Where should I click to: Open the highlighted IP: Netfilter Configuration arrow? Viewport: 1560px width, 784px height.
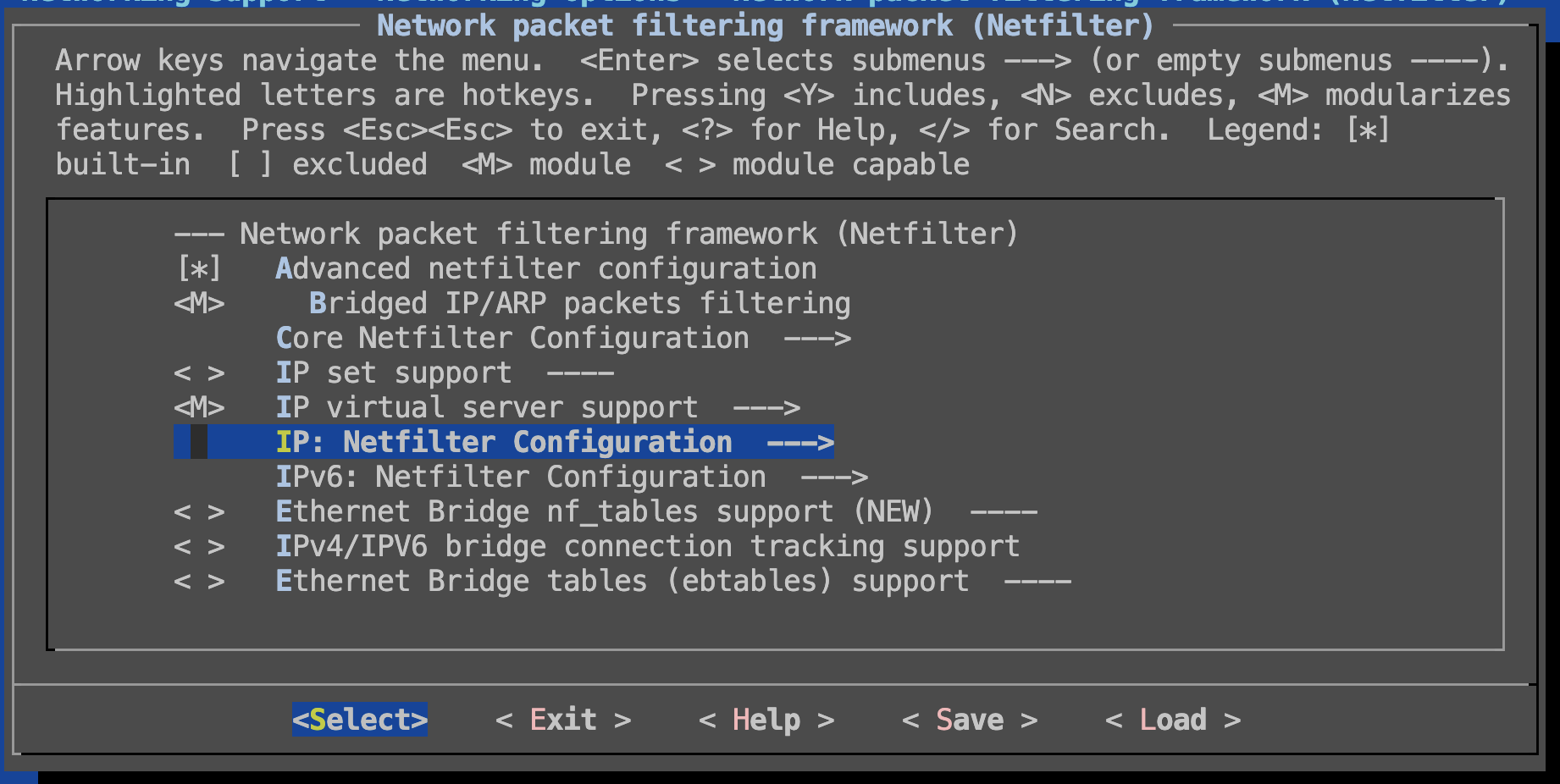point(799,443)
